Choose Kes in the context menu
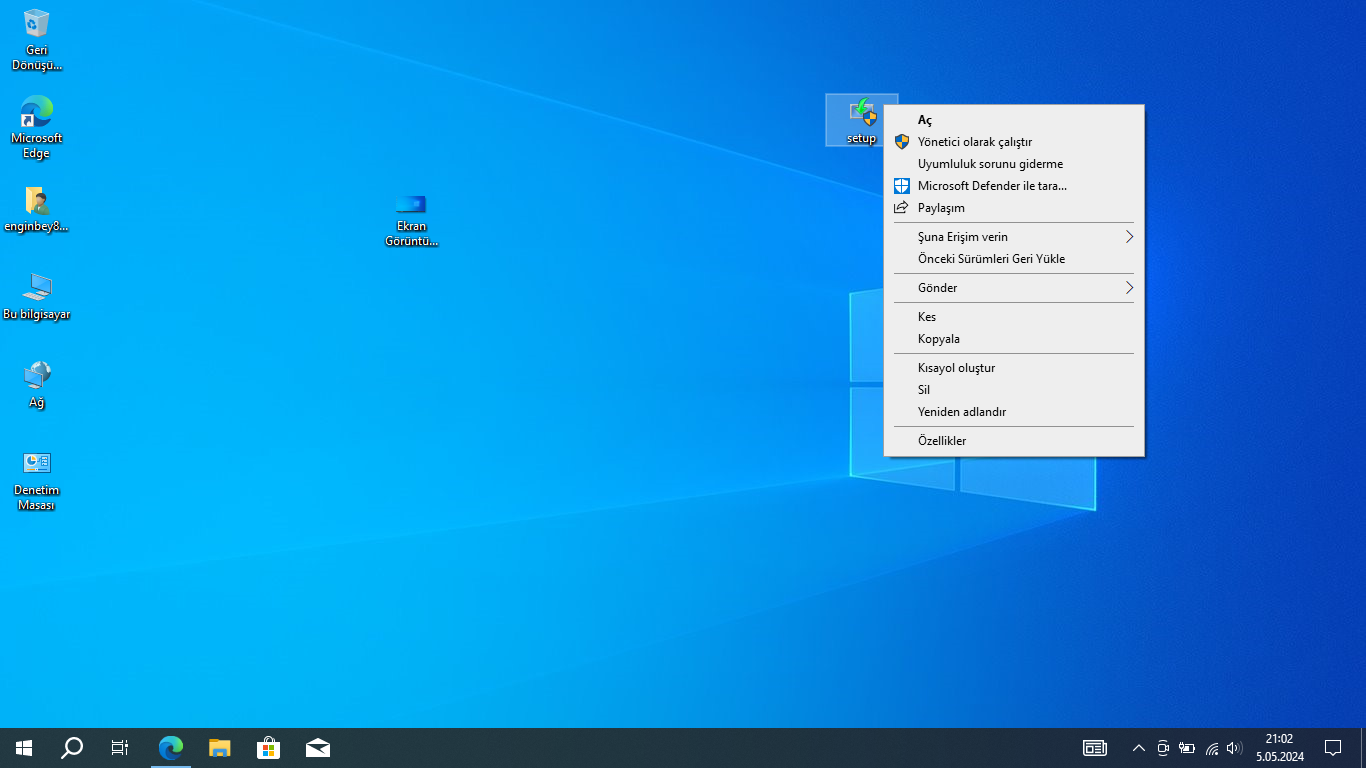1366x768 pixels. pyautogui.click(x=1014, y=317)
